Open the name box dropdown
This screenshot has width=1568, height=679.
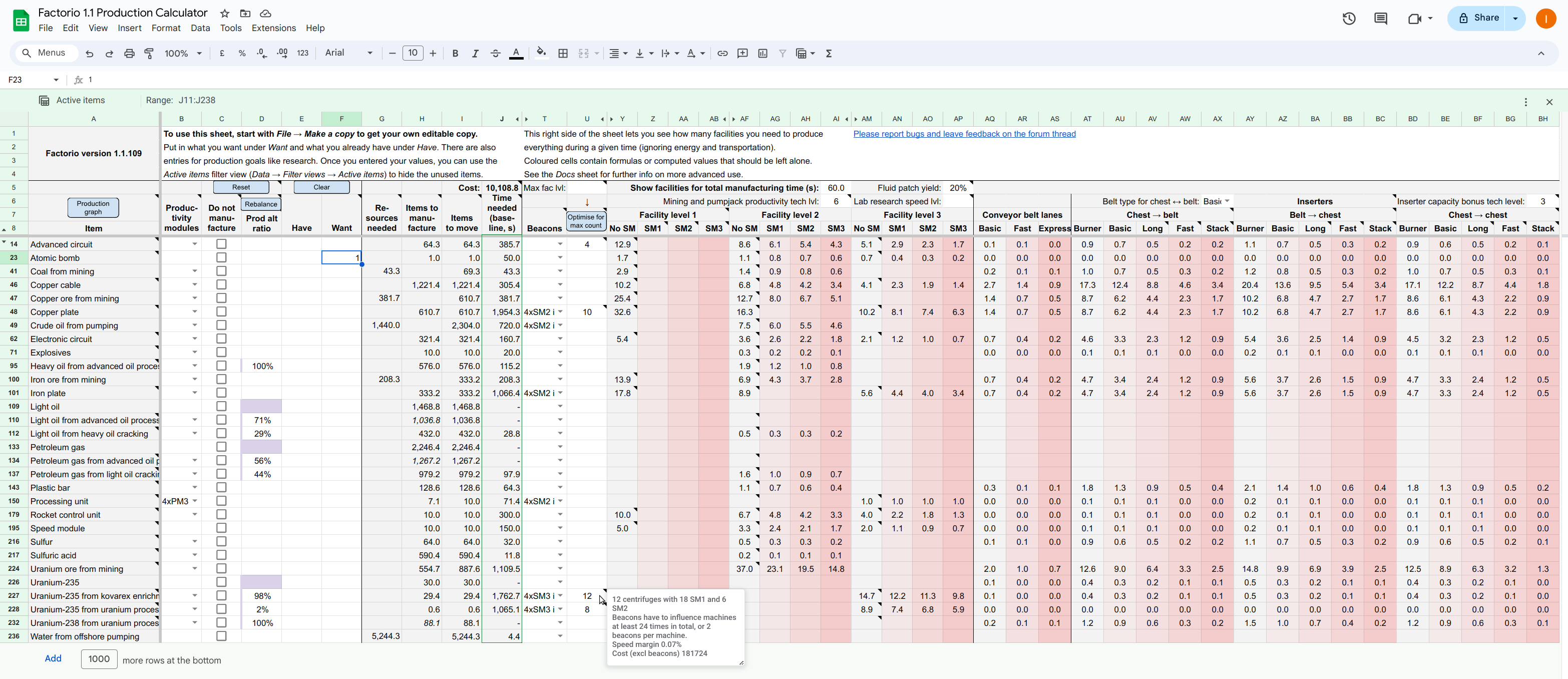click(x=56, y=80)
